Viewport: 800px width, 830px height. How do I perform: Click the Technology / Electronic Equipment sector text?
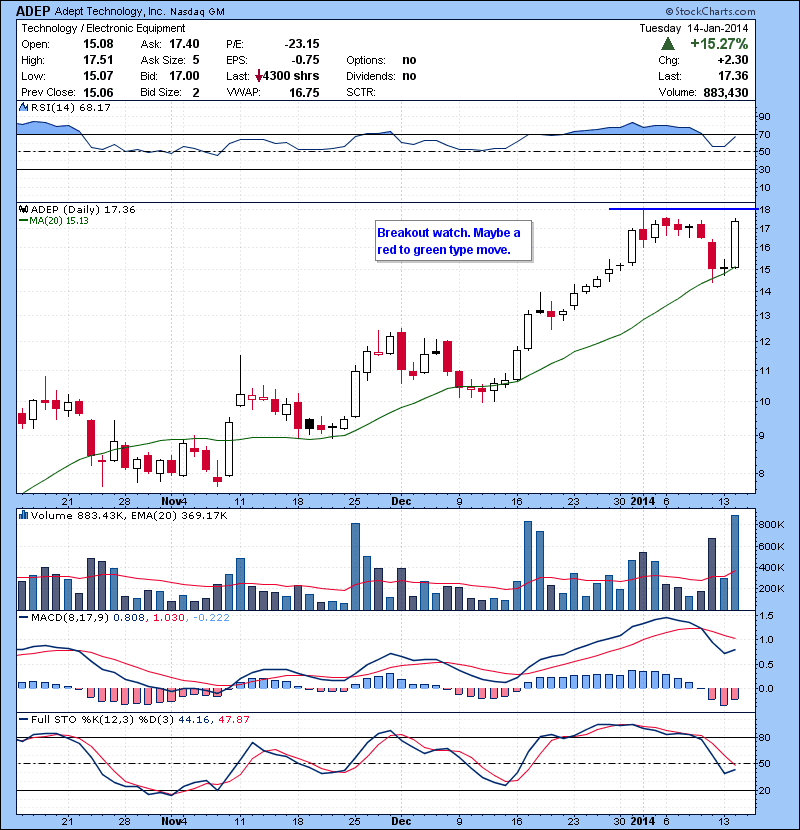coord(103,28)
